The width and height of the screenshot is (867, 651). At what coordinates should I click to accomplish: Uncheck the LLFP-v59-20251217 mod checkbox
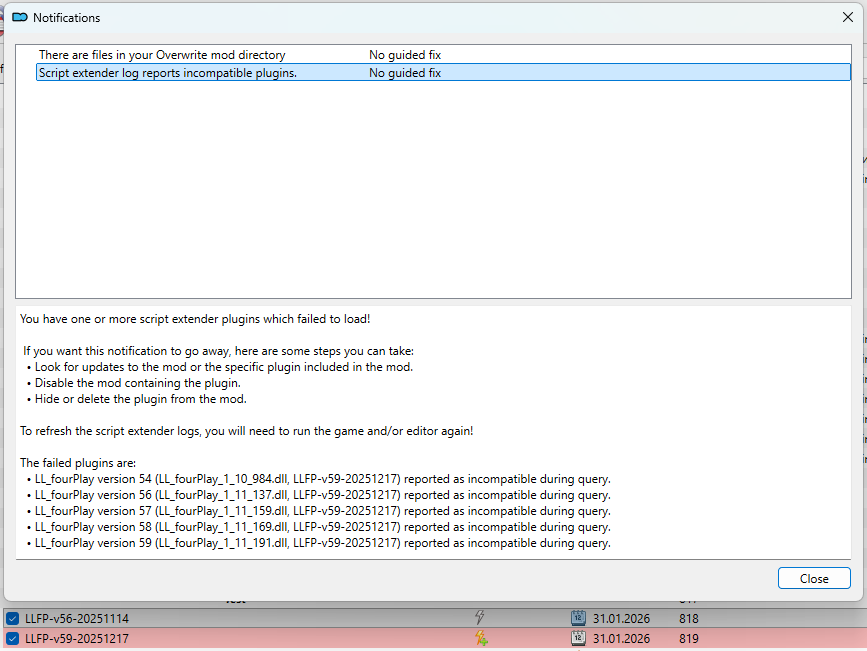pos(12,638)
